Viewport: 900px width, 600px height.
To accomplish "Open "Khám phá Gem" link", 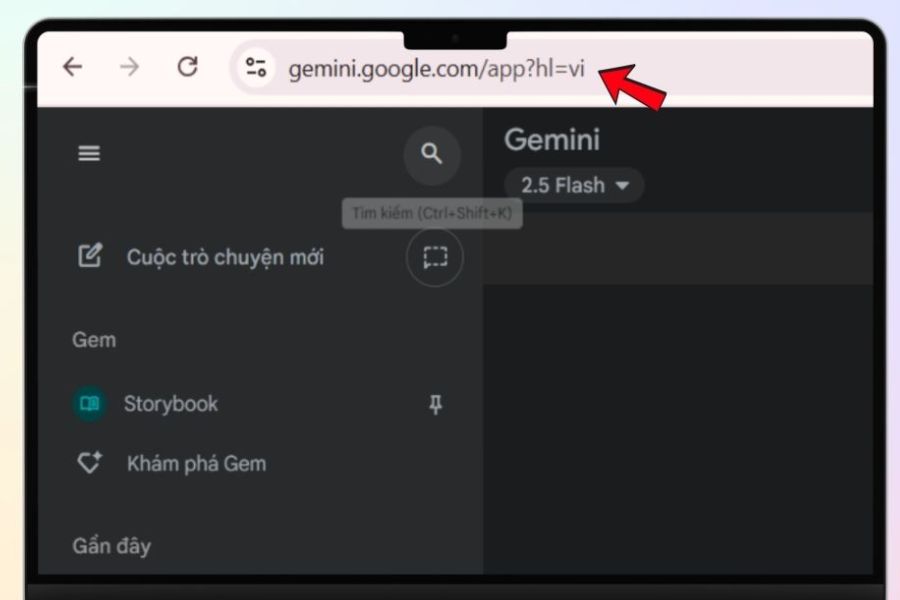I will click(x=196, y=464).
